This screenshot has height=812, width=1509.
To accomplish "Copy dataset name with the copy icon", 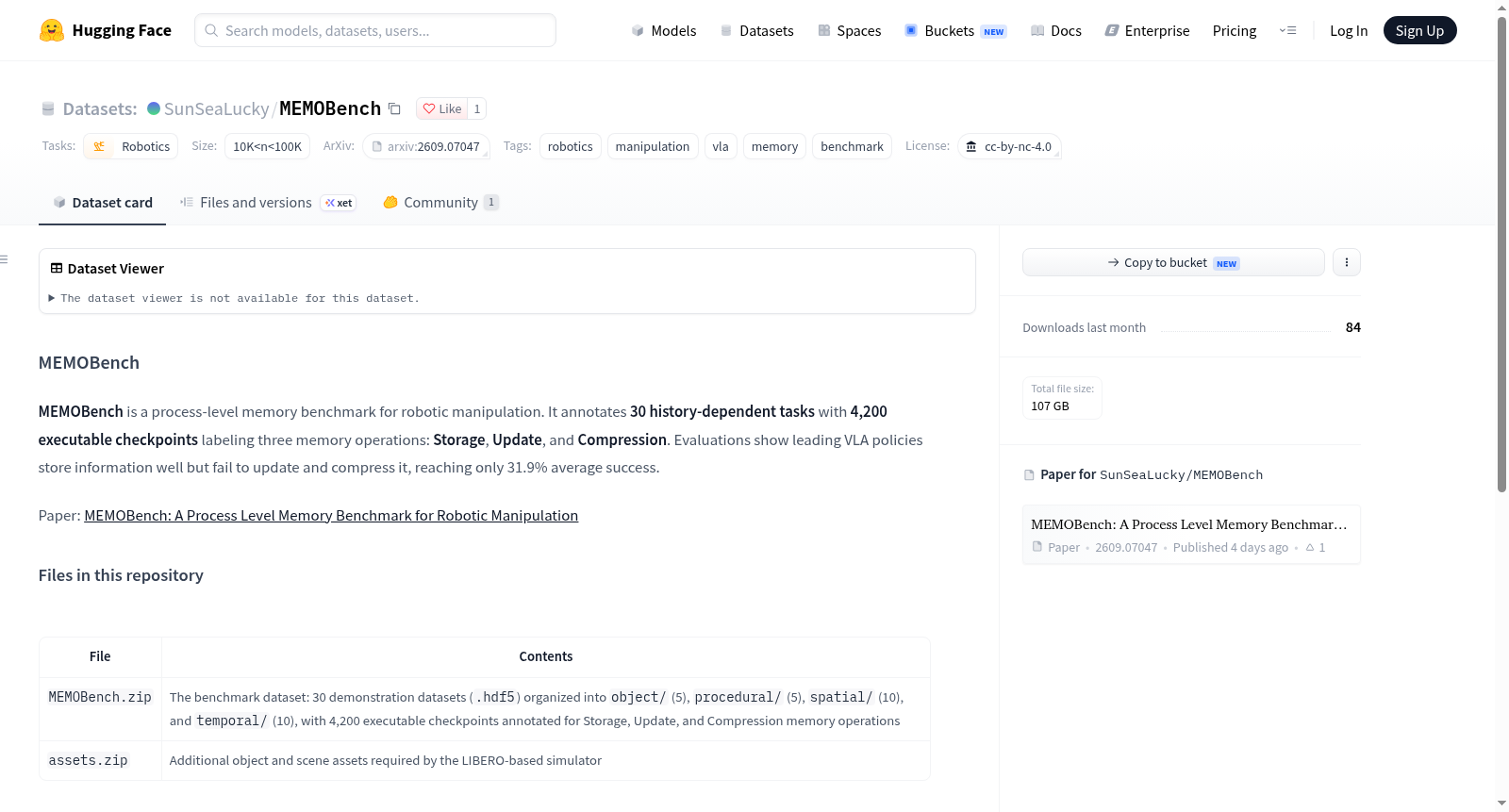I will [394, 108].
